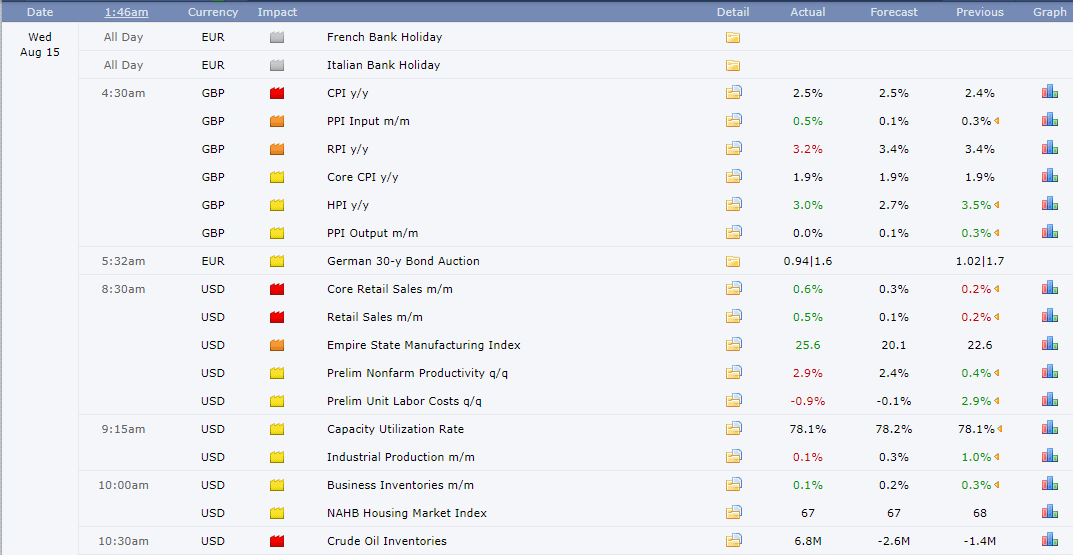Viewport: 1073px width, 555px height.
Task: Open detail folder for CPI y/y
Action: [734, 93]
